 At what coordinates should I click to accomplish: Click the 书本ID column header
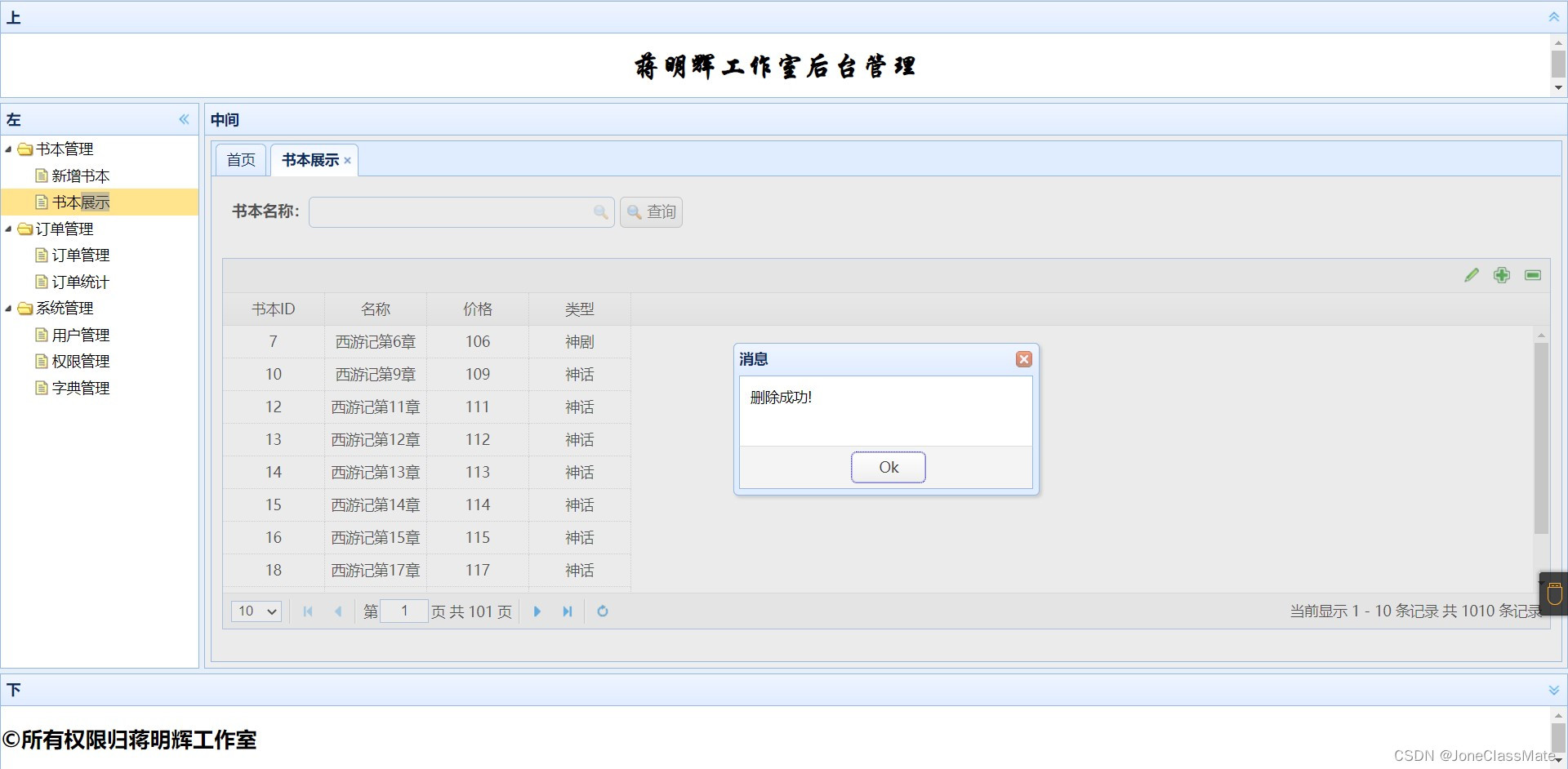[x=274, y=309]
